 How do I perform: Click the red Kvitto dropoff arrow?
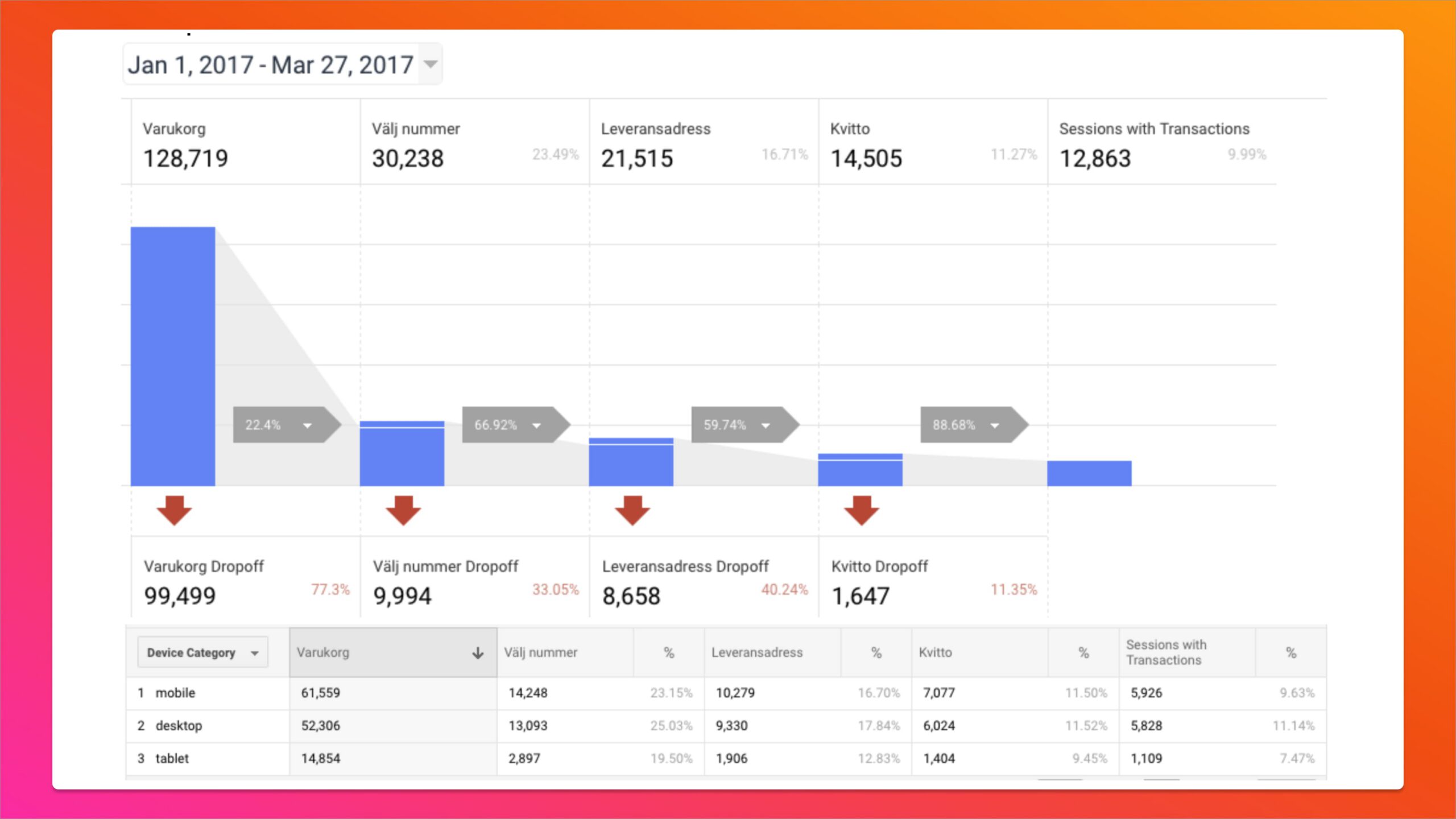862,510
